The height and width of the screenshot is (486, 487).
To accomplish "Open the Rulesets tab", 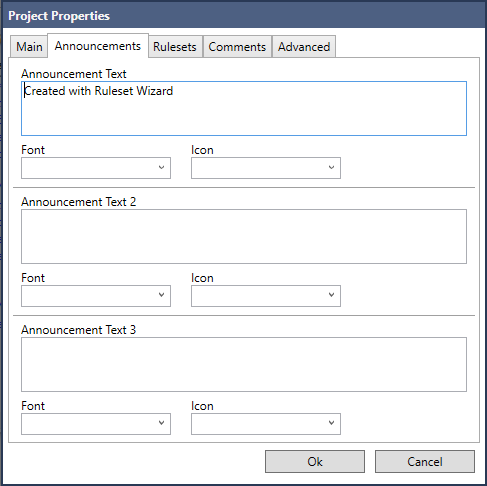I will (175, 47).
